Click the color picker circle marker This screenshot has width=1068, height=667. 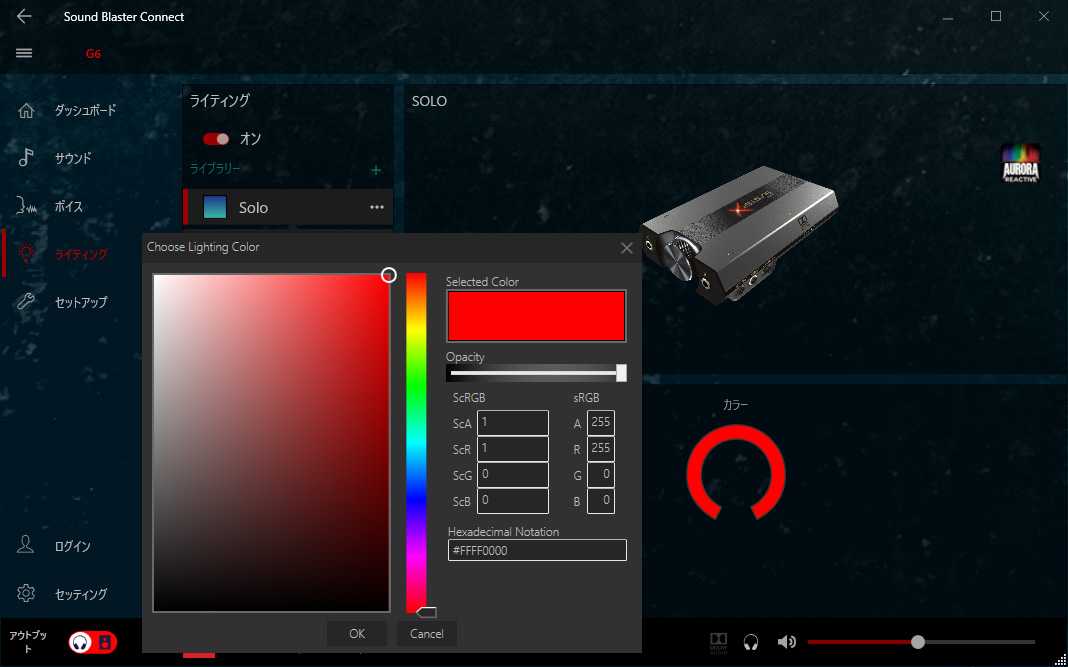388,275
